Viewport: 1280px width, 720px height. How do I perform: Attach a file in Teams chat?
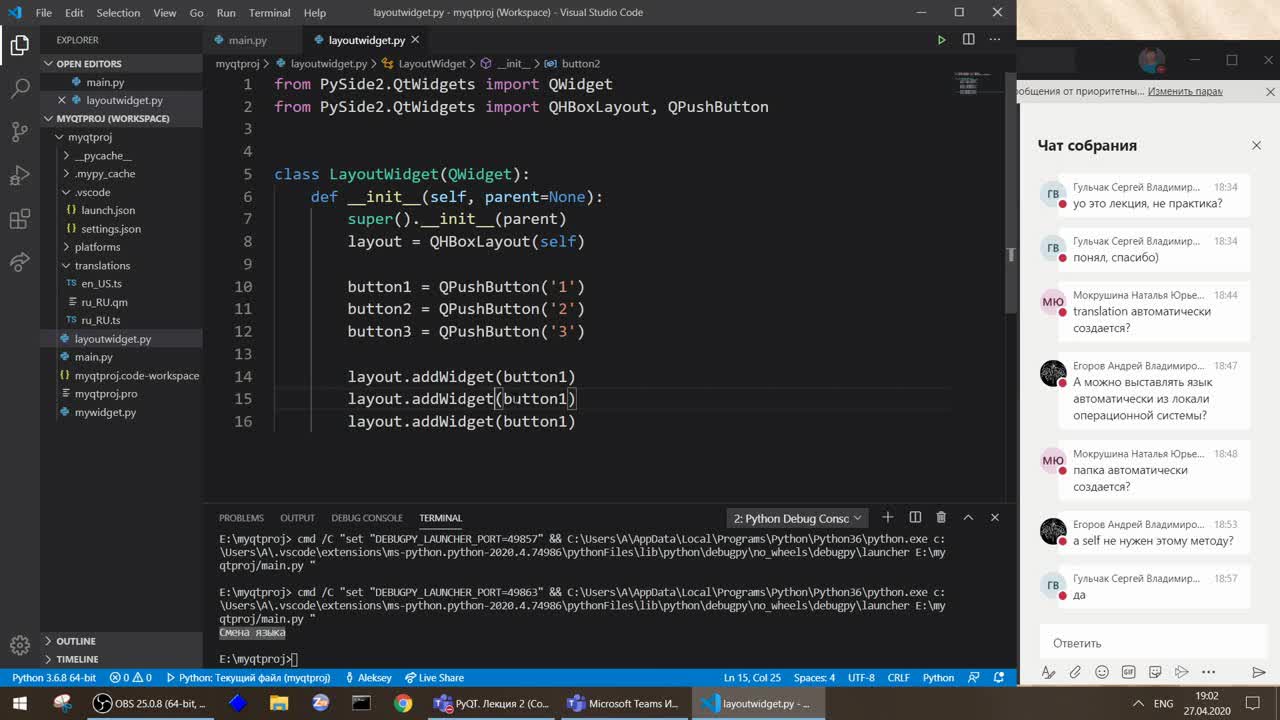pyautogui.click(x=1075, y=672)
